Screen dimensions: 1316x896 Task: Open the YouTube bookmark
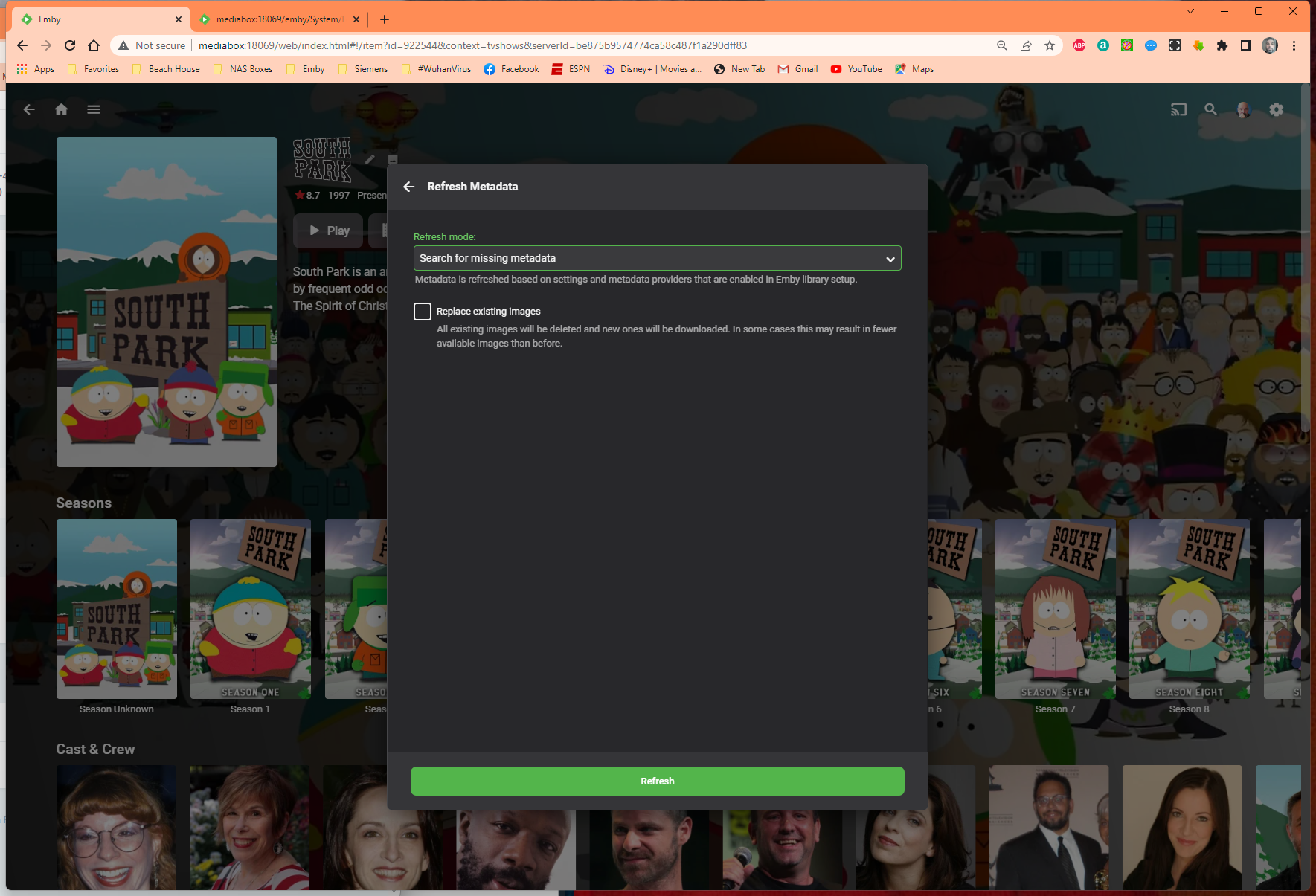[x=856, y=69]
